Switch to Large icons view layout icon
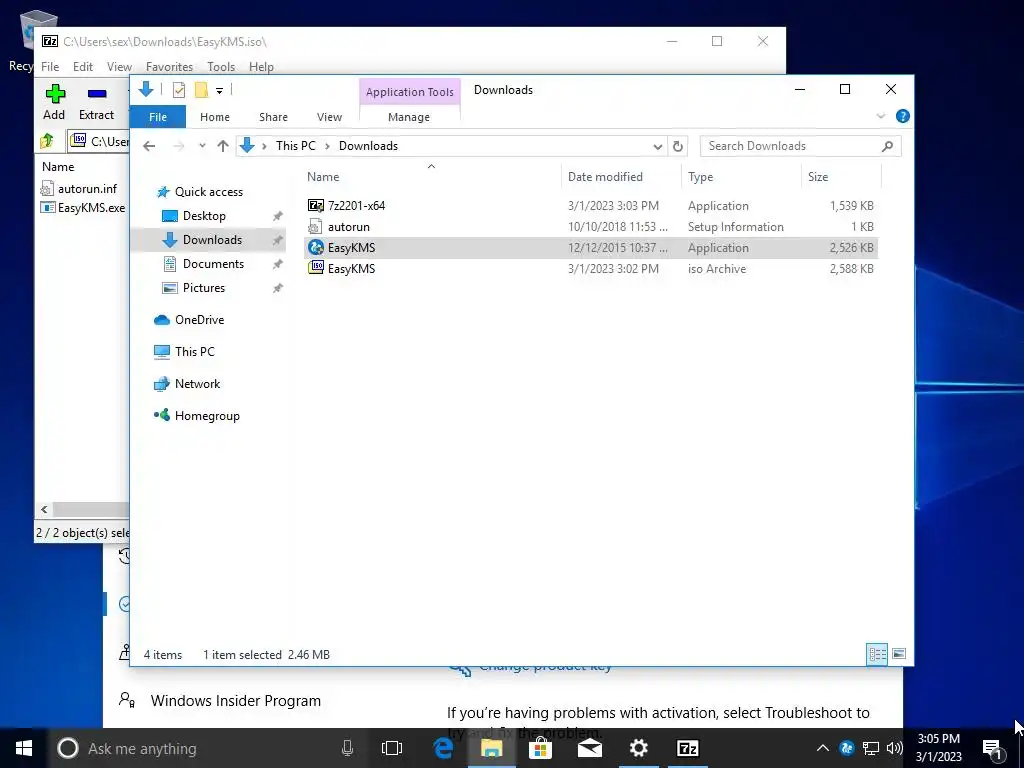 coord(899,654)
